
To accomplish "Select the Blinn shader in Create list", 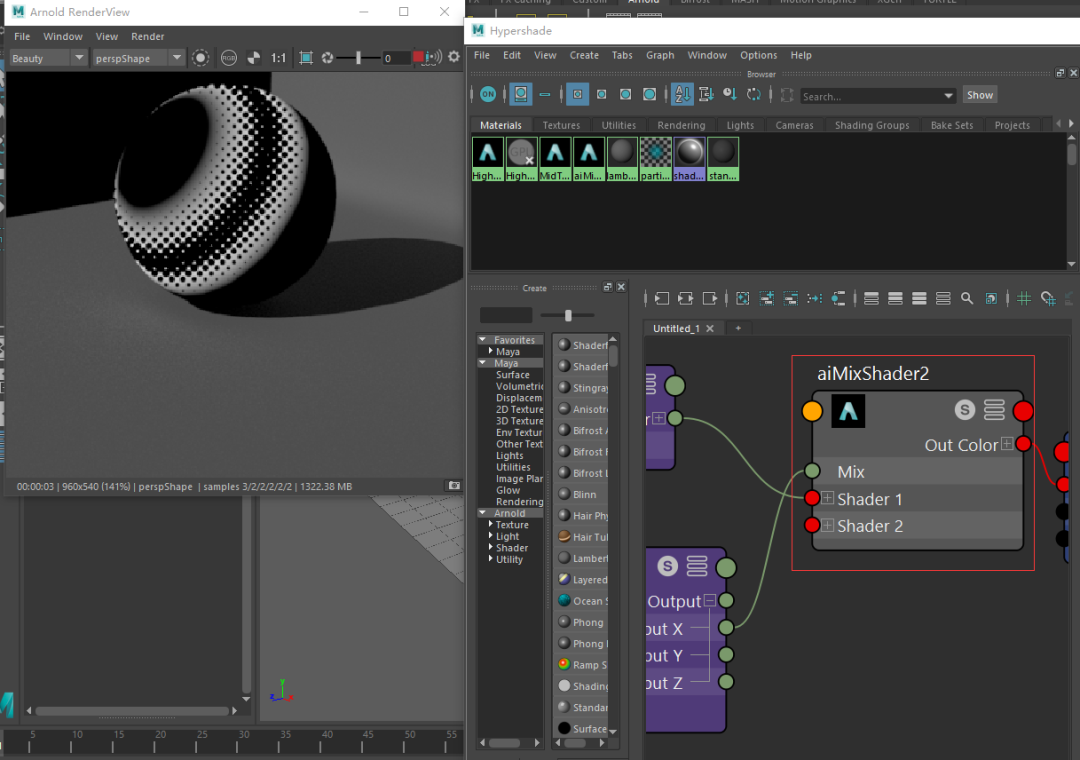I will (585, 495).
